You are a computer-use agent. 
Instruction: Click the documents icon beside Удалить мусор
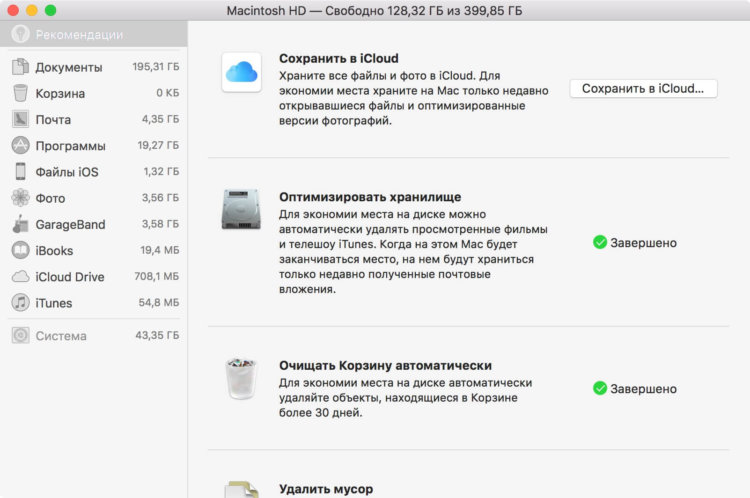pyautogui.click(x=242, y=489)
